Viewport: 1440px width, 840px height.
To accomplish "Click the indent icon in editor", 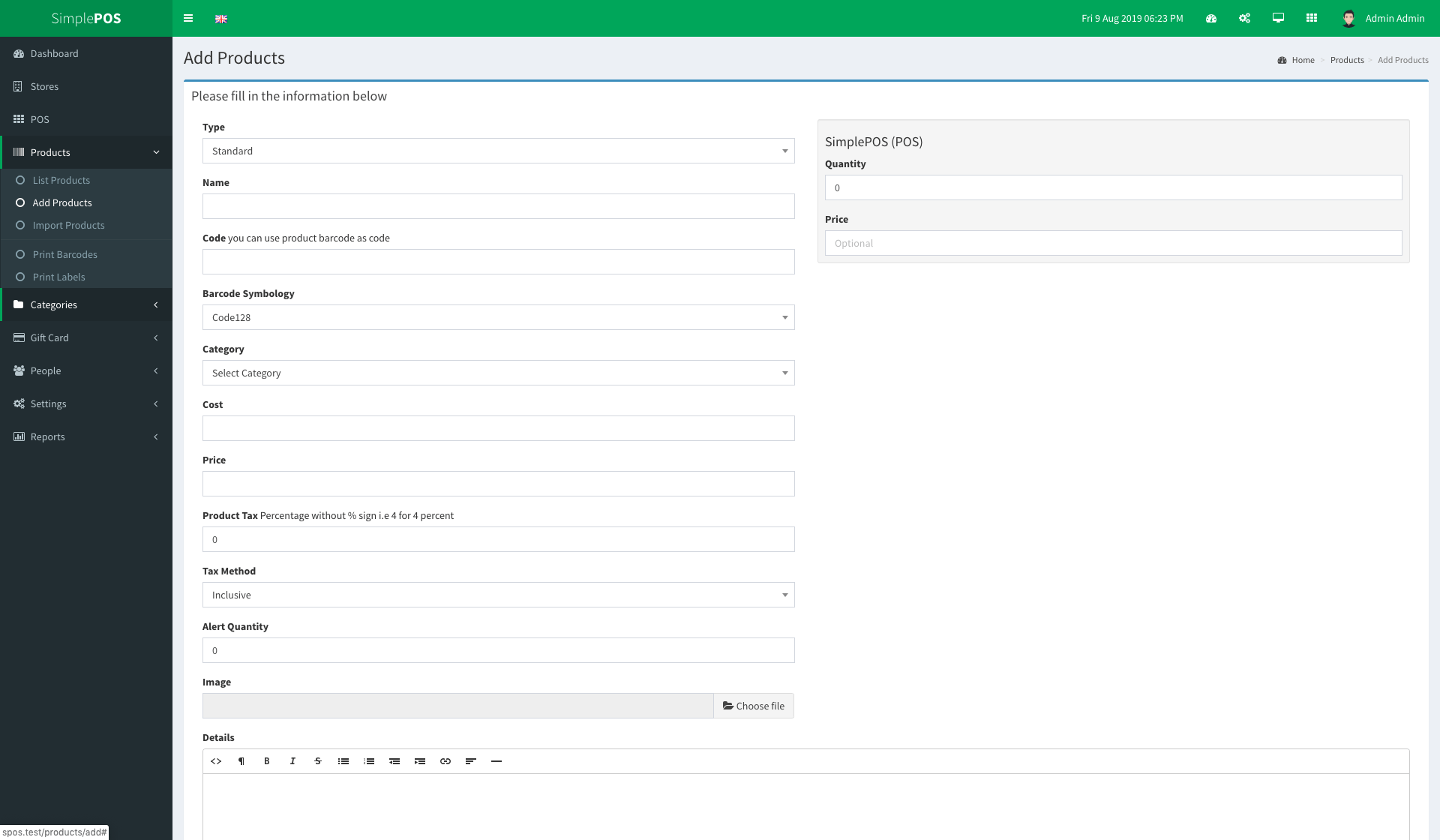I will point(420,761).
